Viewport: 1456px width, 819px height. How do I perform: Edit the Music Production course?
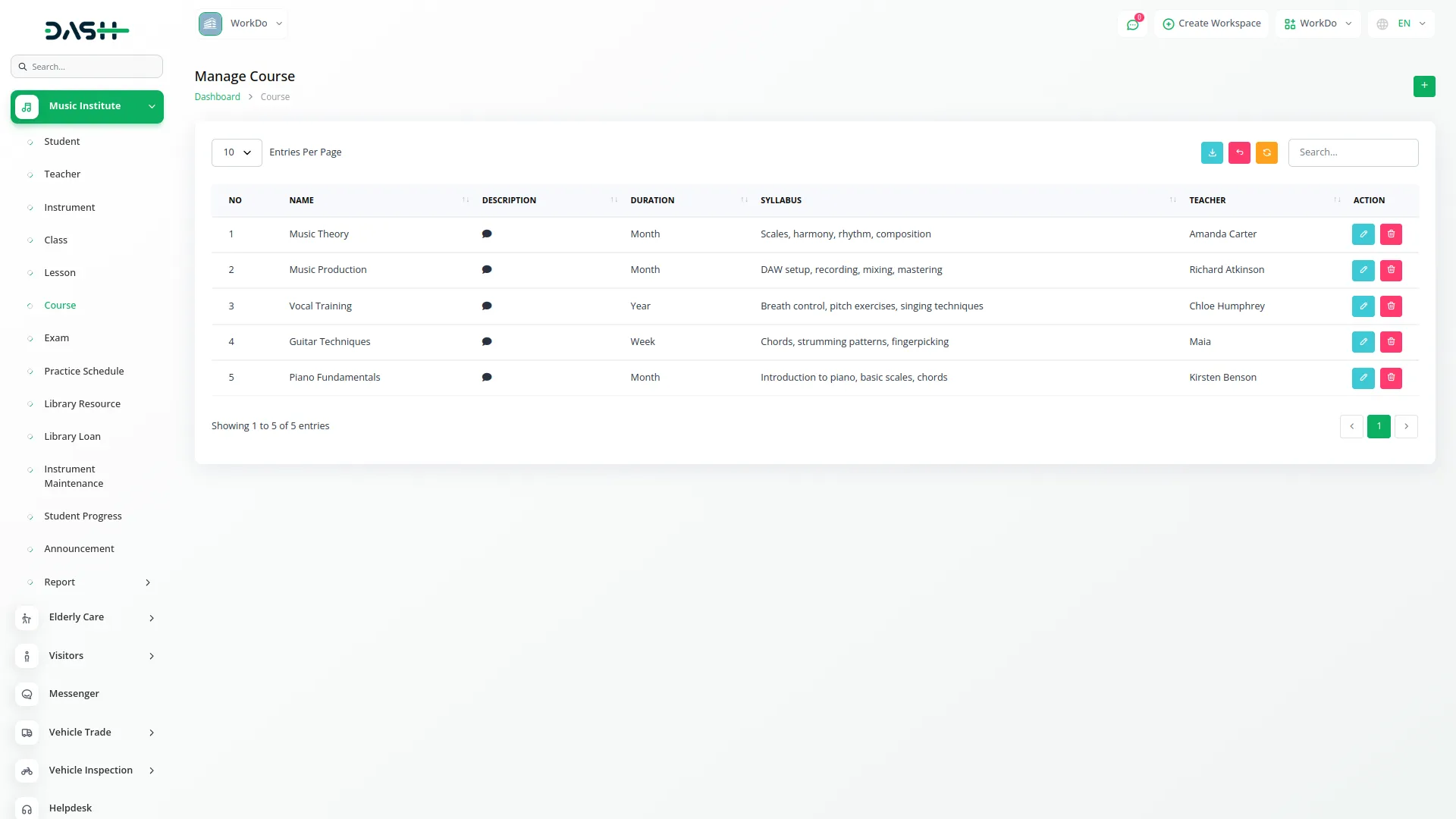(1363, 270)
